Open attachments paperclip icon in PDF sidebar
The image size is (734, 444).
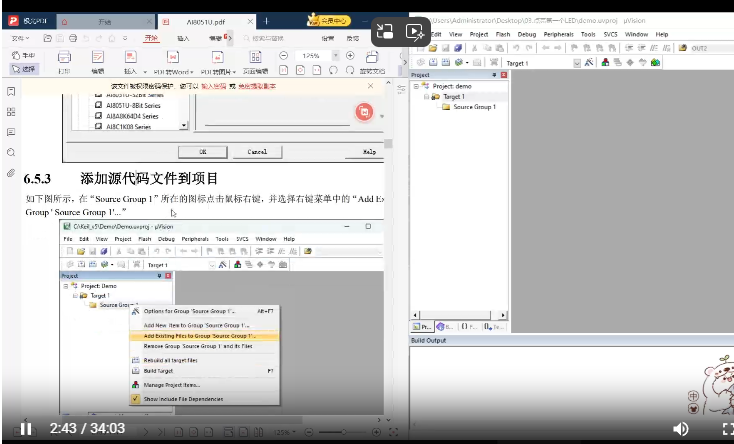point(11,173)
